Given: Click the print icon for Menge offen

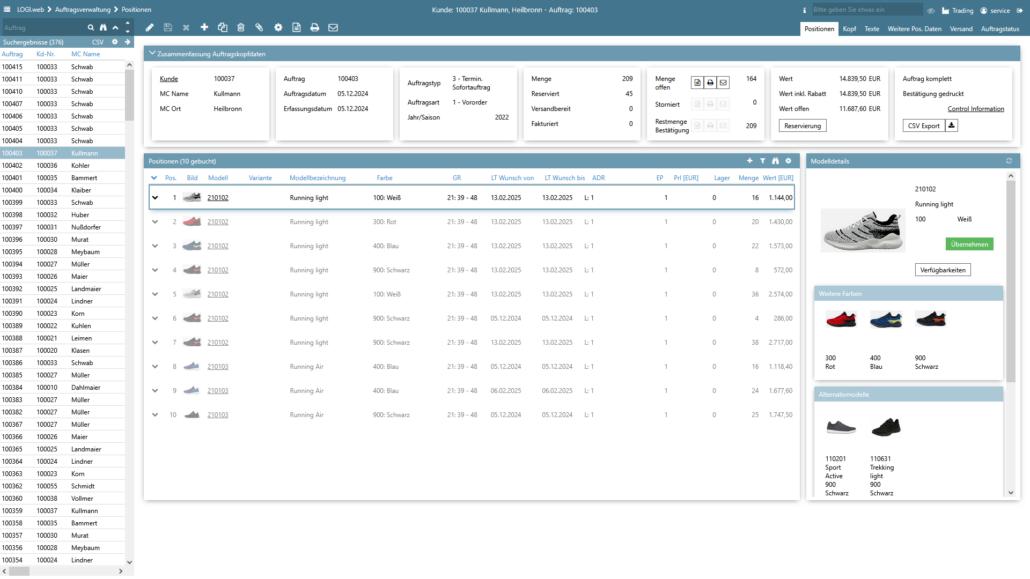Looking at the screenshot, I should point(710,83).
